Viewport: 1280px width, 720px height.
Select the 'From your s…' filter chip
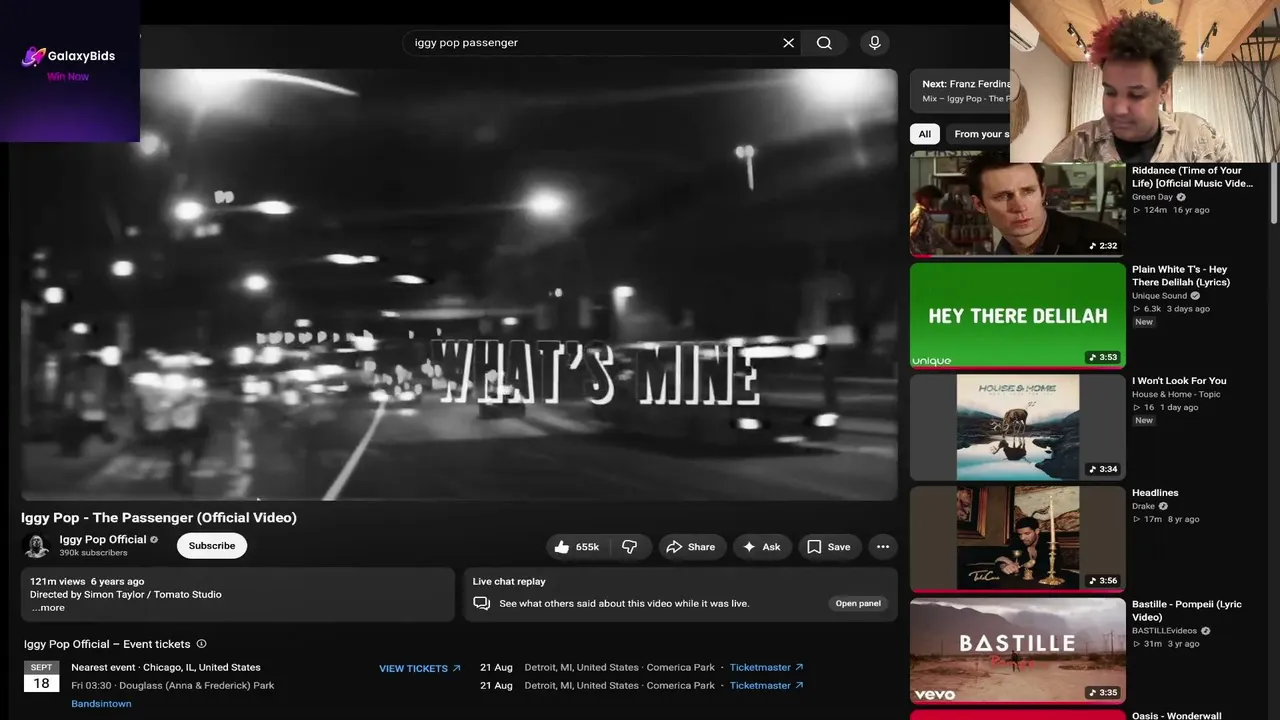click(x=978, y=134)
